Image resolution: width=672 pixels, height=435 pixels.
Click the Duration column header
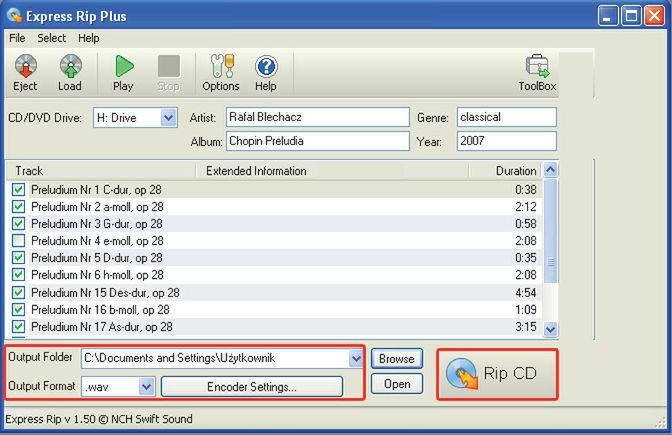click(506, 171)
